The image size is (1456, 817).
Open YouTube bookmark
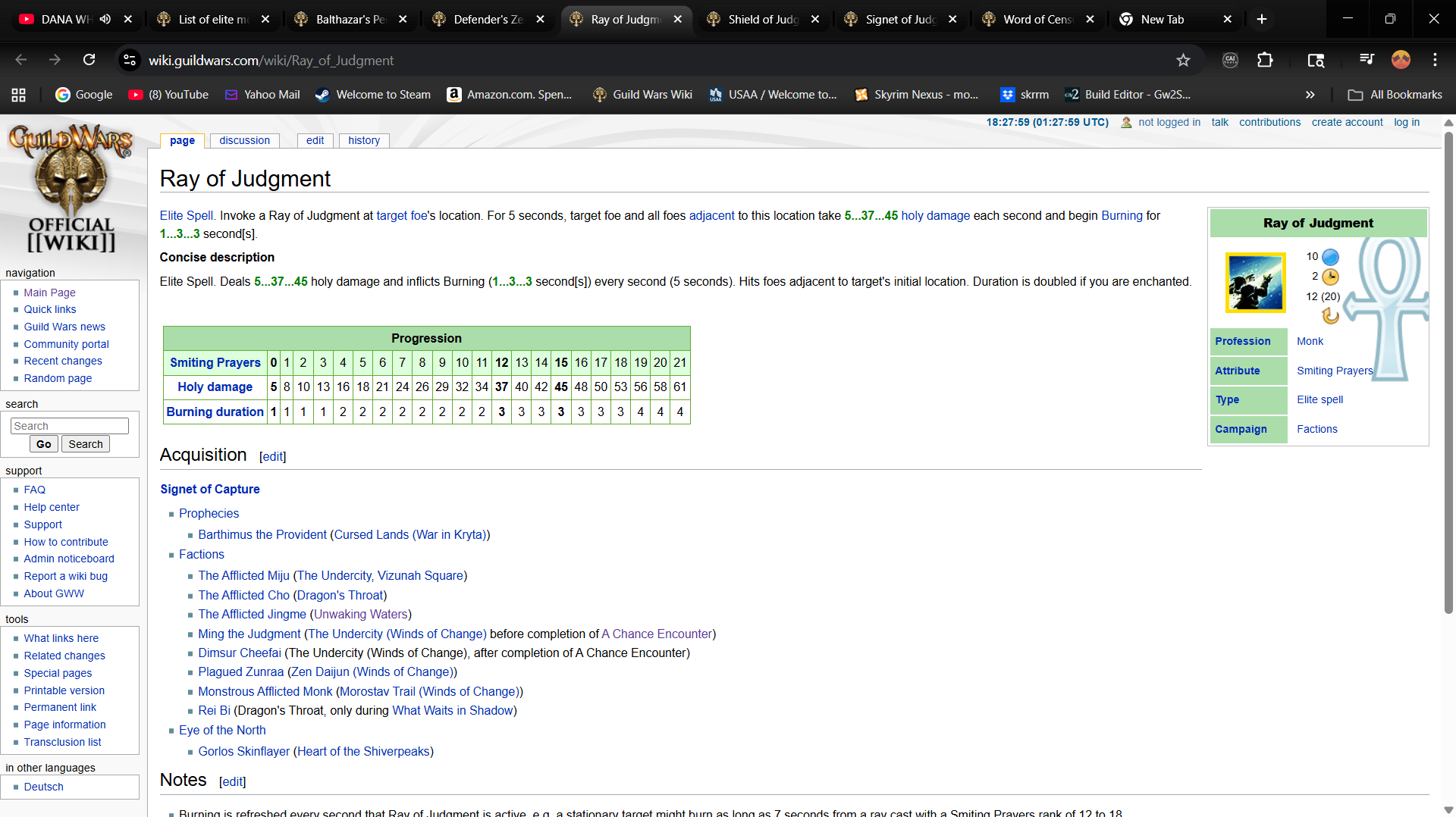point(168,95)
